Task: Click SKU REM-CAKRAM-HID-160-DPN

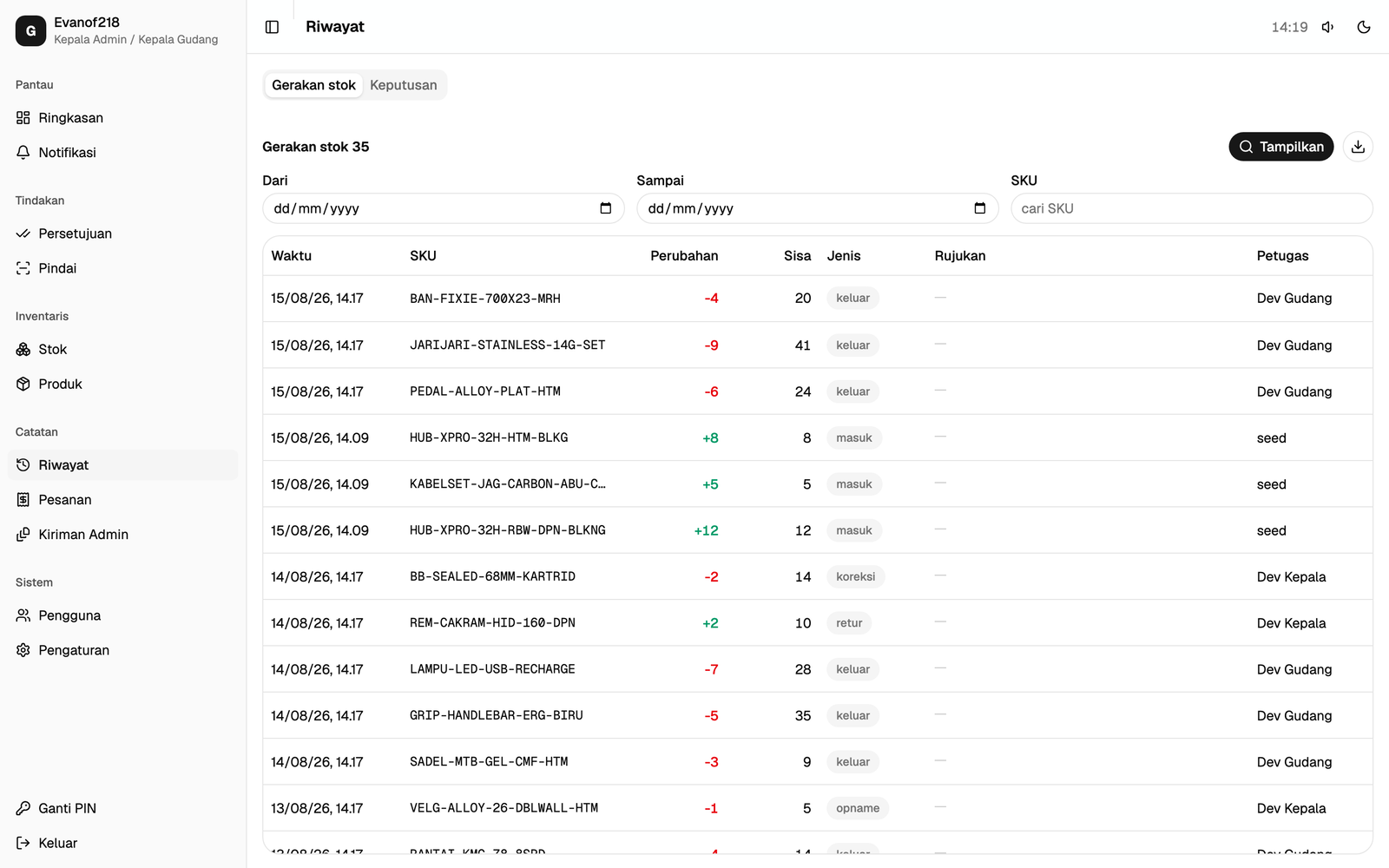Action: pos(492,623)
